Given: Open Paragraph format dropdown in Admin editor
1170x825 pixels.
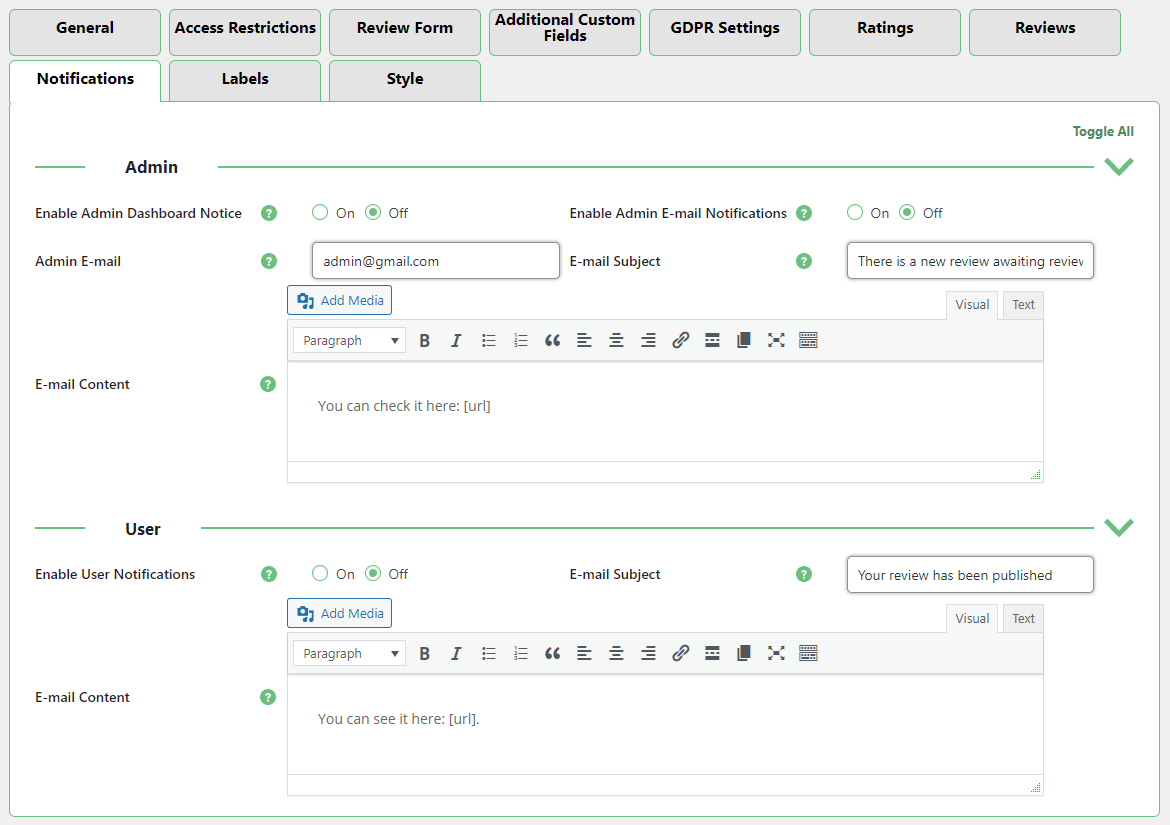Looking at the screenshot, I should click(349, 341).
